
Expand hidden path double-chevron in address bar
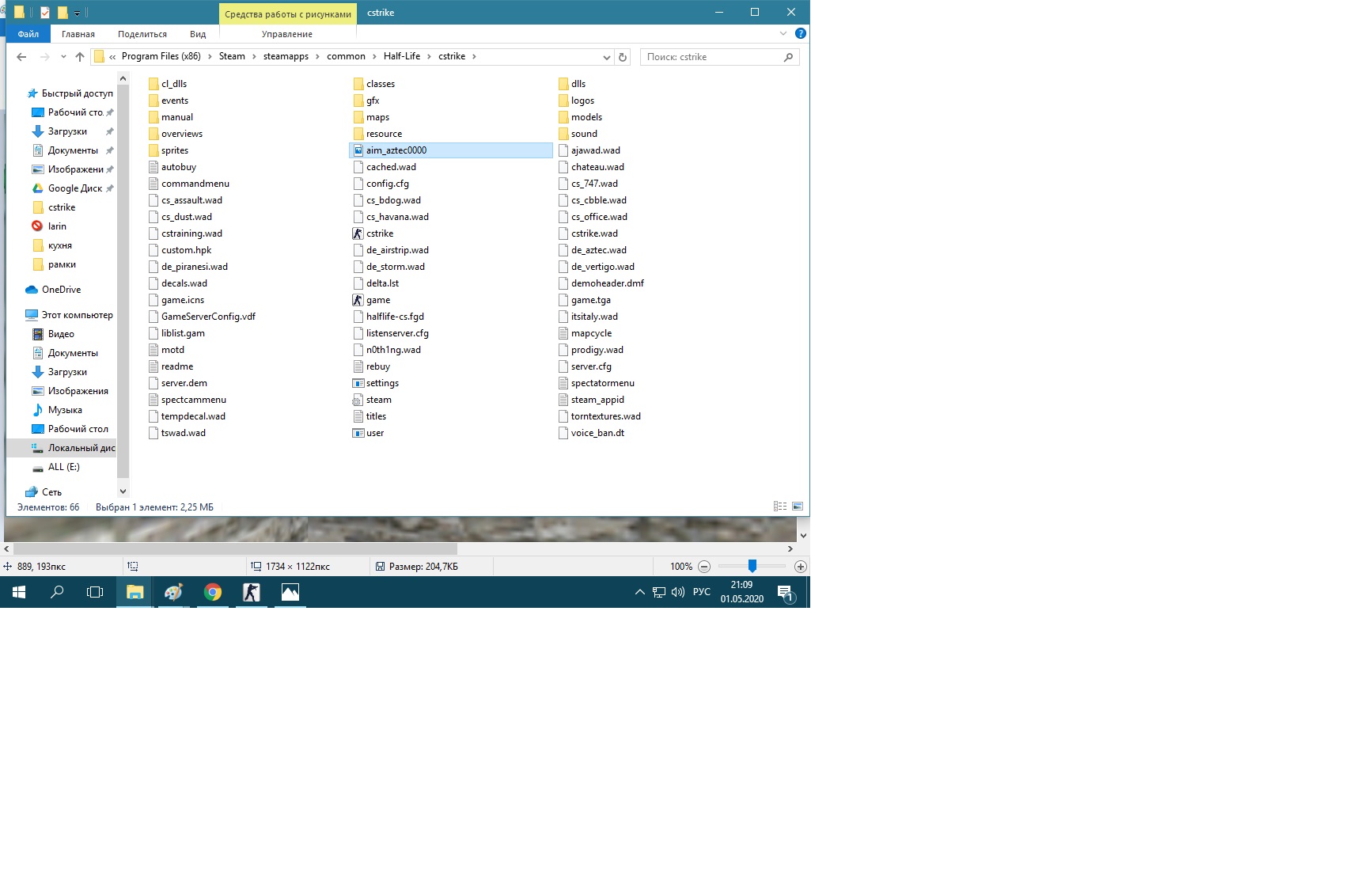click(112, 57)
